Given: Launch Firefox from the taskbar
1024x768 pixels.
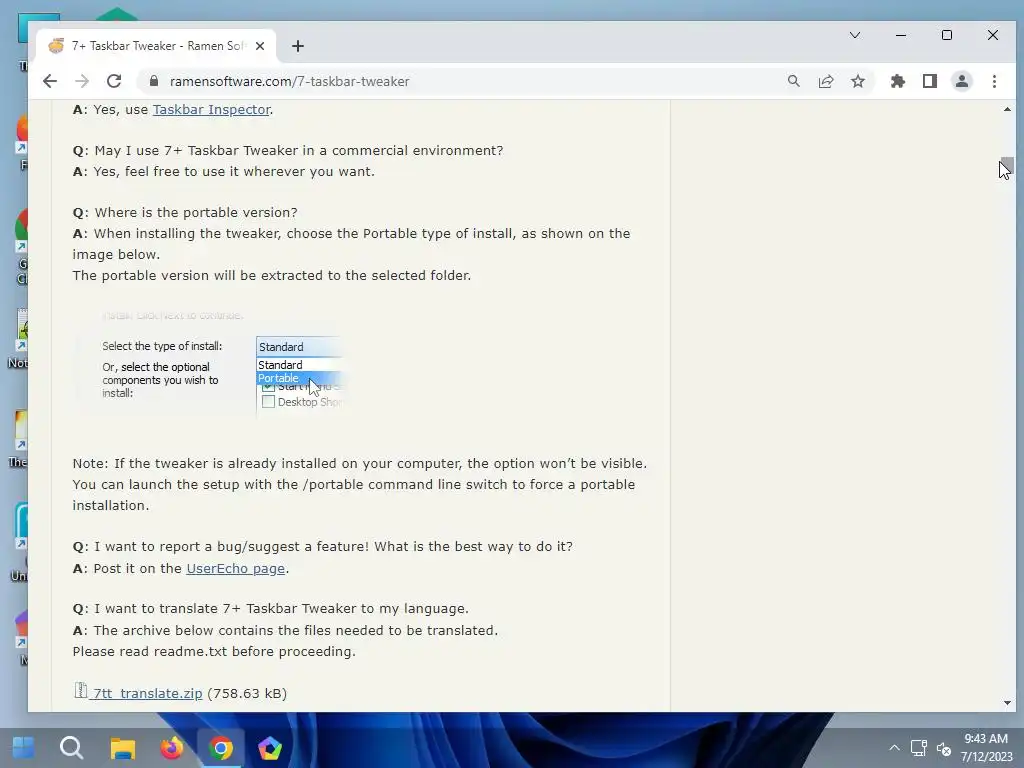Looking at the screenshot, I should coord(172,748).
